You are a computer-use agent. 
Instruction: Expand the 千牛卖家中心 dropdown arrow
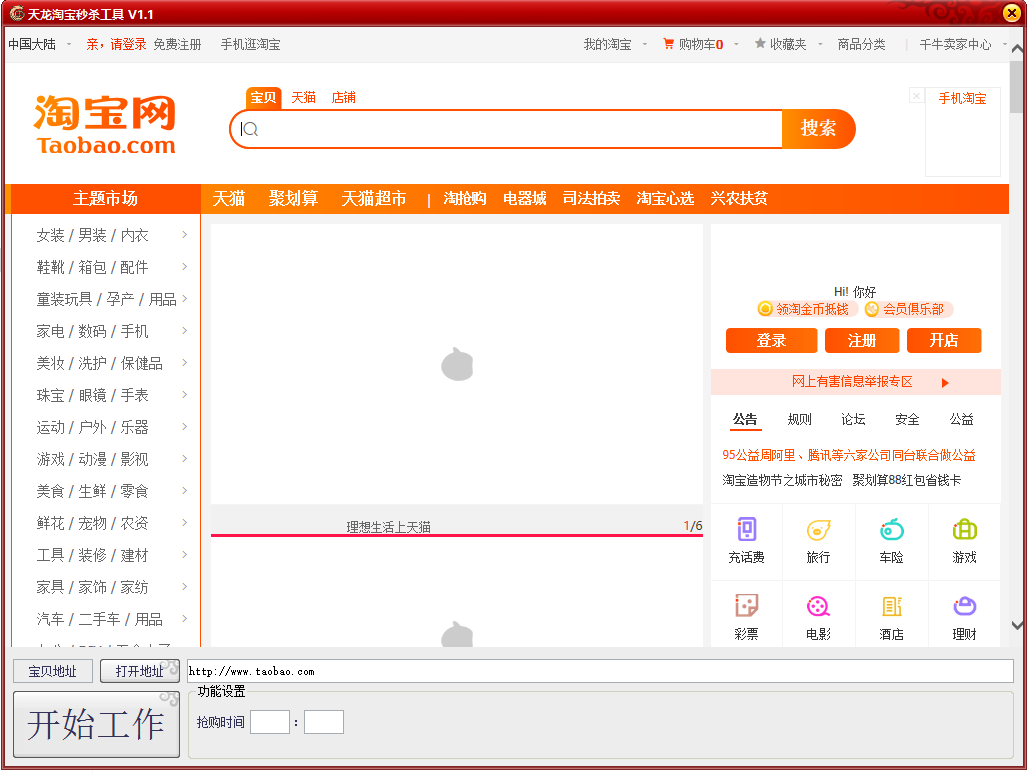[x=1004, y=44]
